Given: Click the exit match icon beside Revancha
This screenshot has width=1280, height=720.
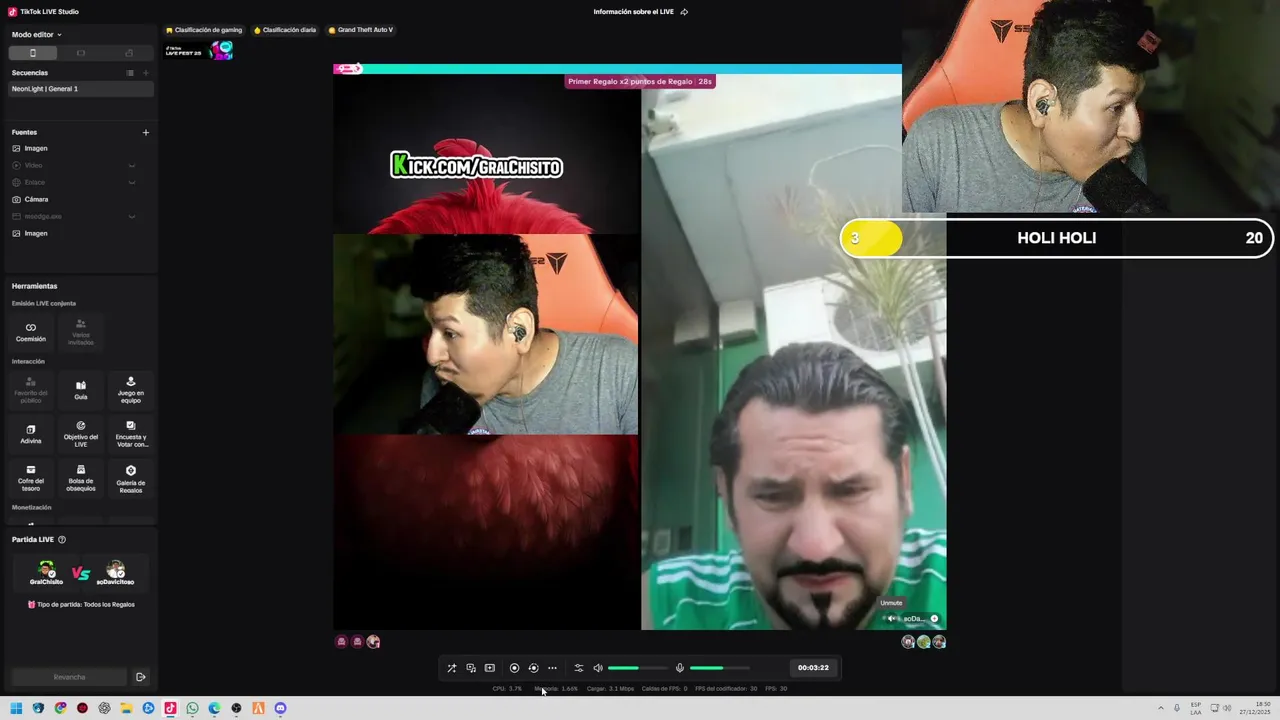Looking at the screenshot, I should pyautogui.click(x=141, y=677).
